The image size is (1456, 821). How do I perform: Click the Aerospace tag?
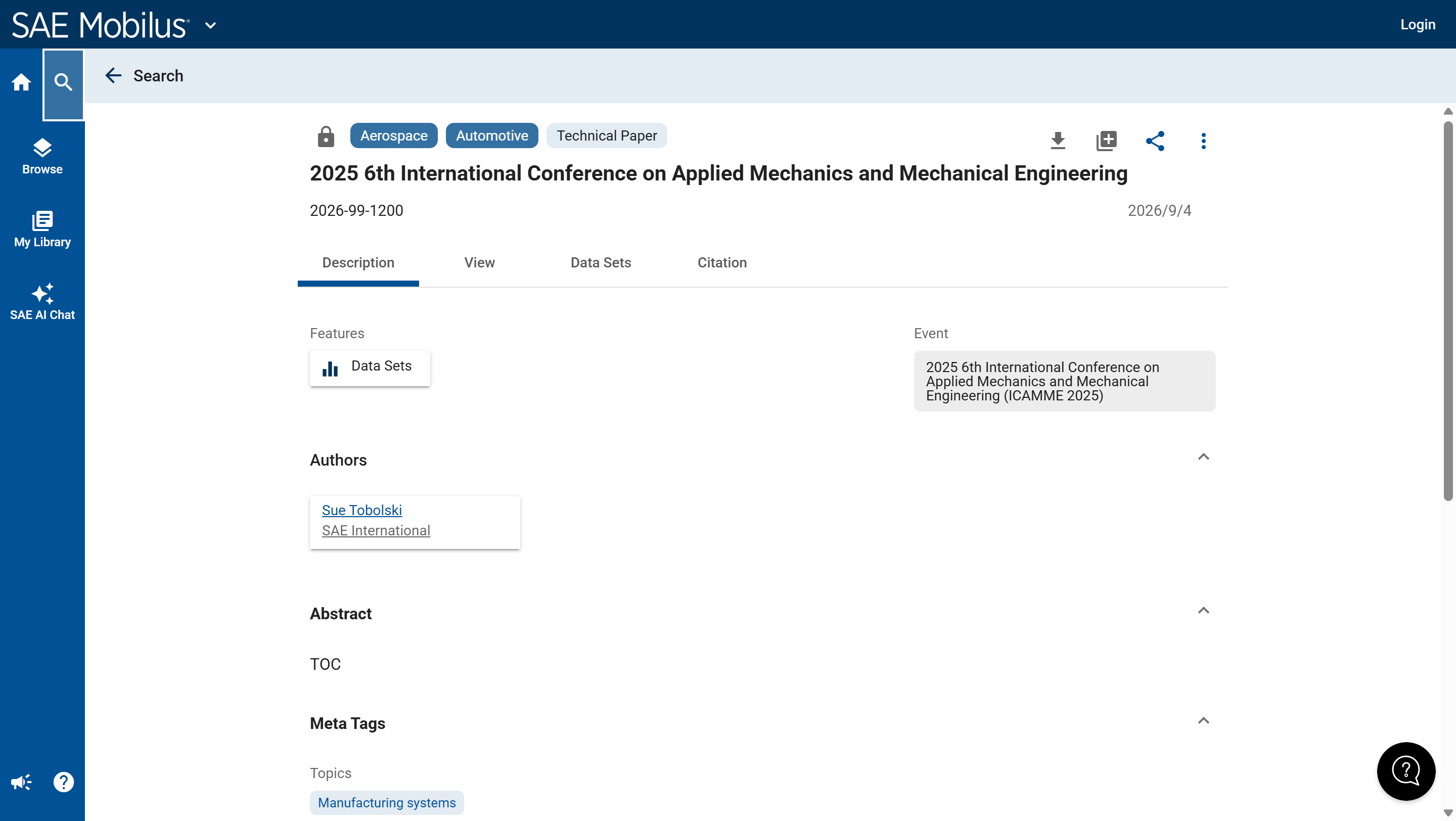pyautogui.click(x=393, y=136)
